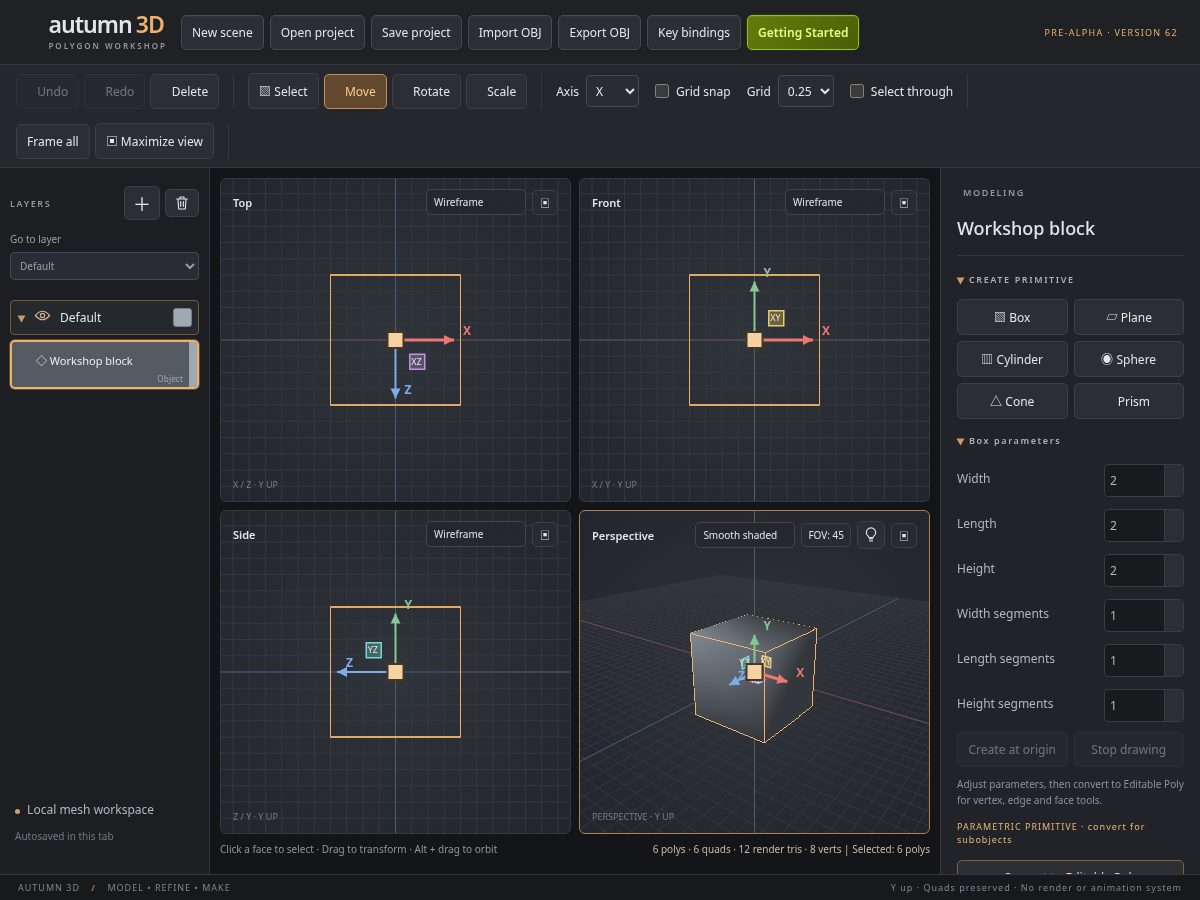The image size is (1200, 900).
Task: Open Import OBJ
Action: pyautogui.click(x=510, y=32)
